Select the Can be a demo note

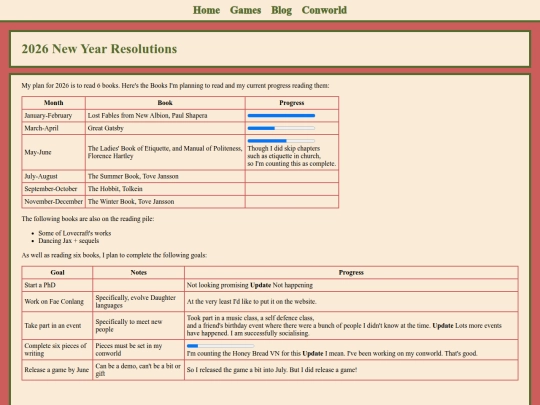coord(138,370)
